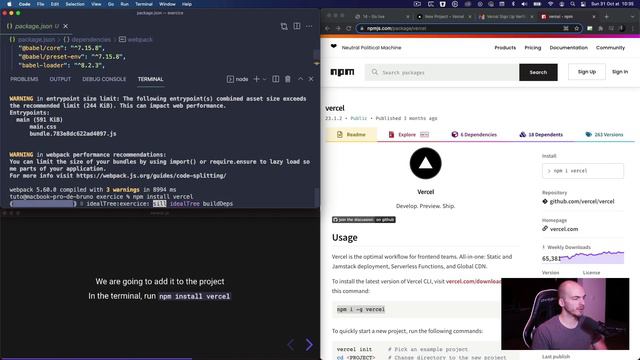Click the Sign In link
The width and height of the screenshot is (640, 360).
(620, 72)
